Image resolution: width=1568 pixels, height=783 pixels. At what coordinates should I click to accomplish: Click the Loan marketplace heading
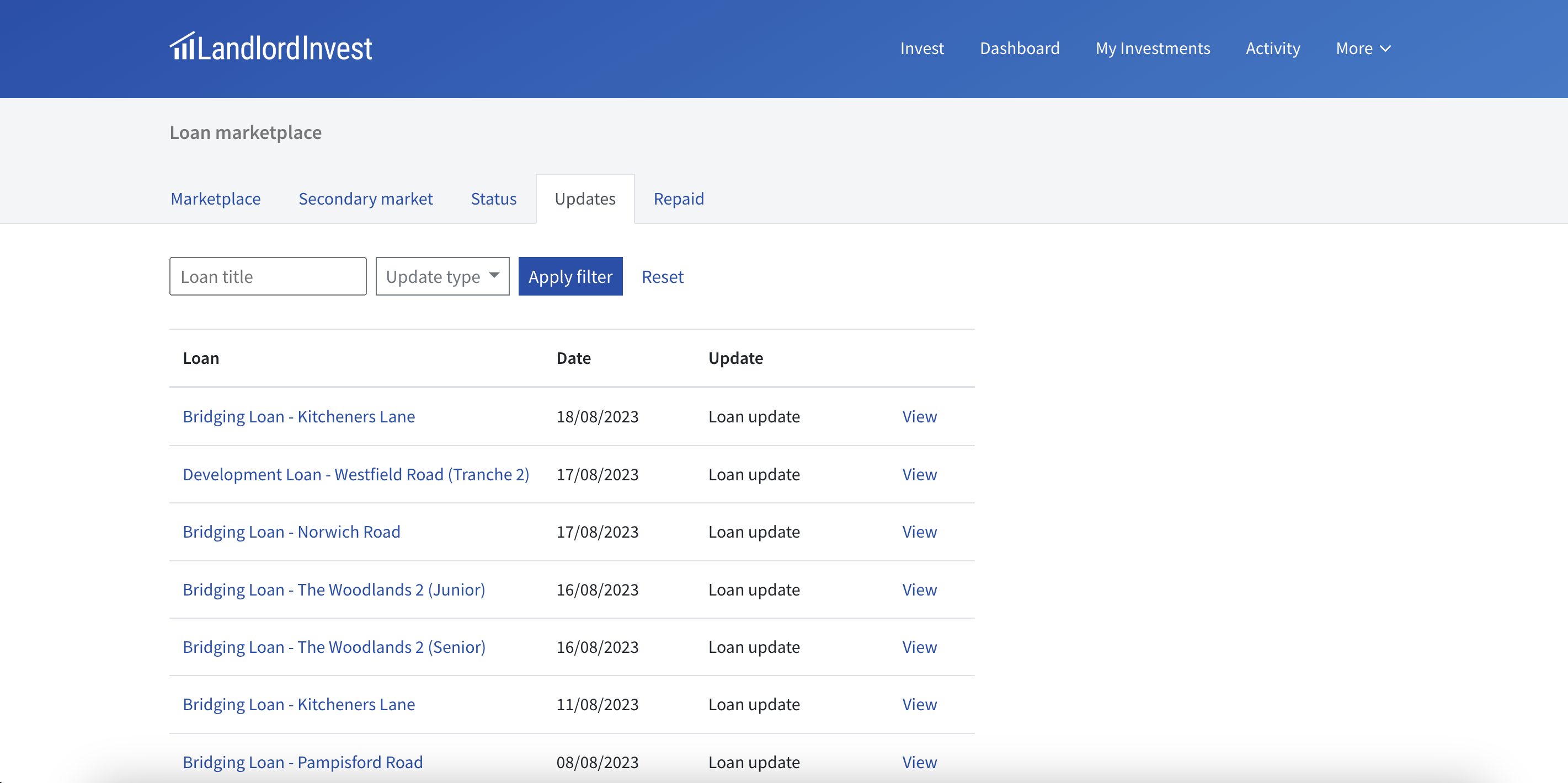click(246, 132)
